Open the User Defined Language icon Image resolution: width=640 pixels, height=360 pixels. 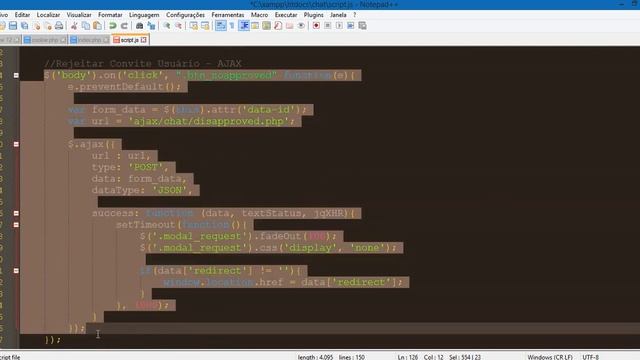255,26
